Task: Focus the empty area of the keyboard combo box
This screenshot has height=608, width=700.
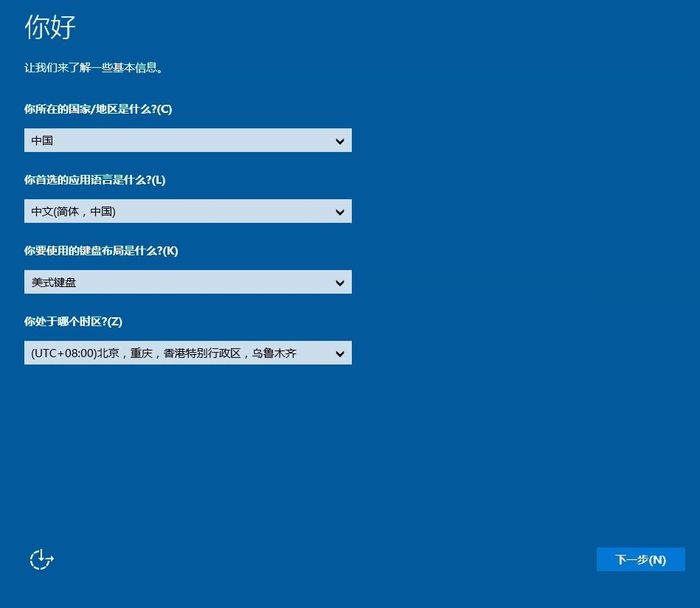Action: click(200, 283)
